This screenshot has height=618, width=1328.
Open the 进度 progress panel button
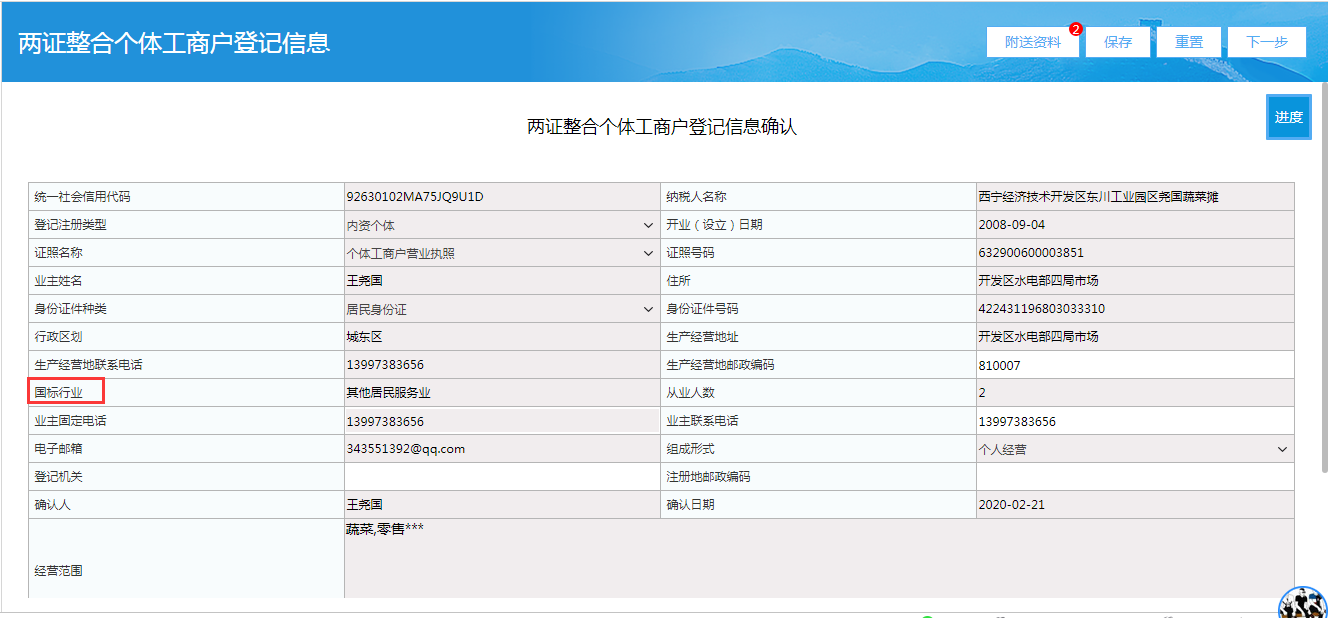(1289, 117)
